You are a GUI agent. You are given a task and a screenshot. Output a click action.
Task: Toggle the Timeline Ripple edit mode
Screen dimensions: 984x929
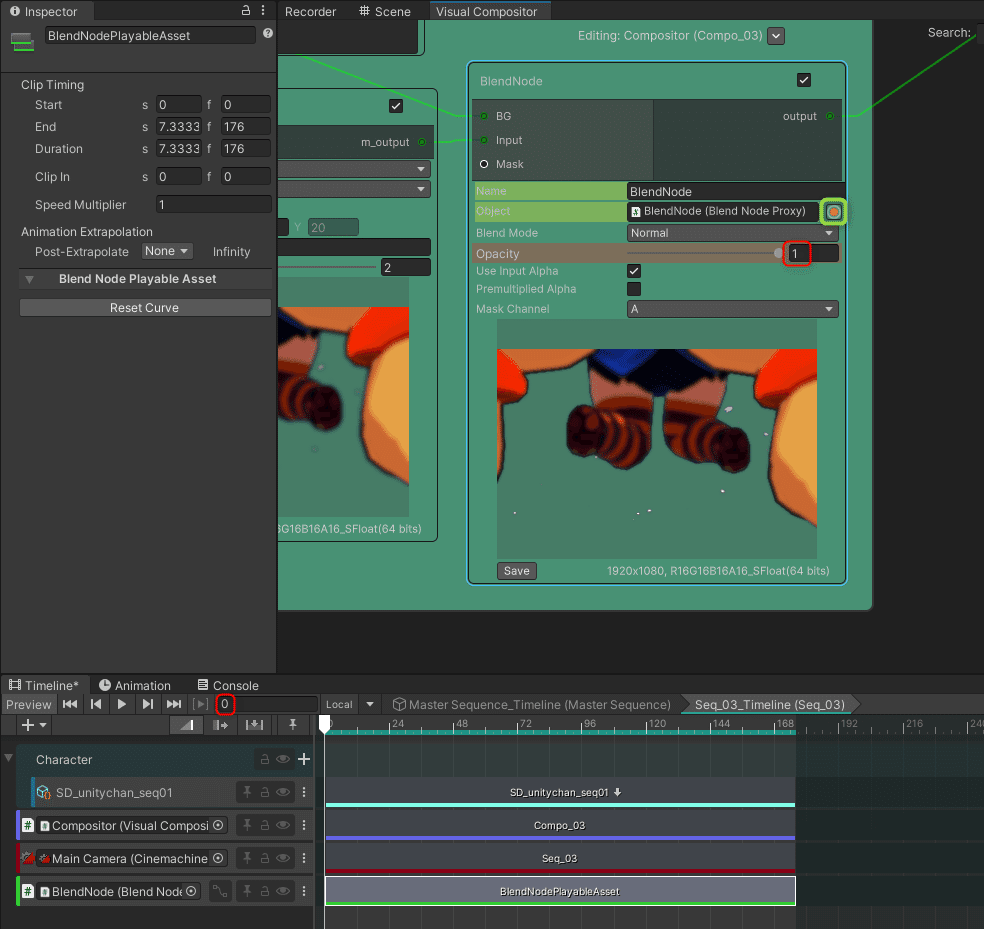pos(222,725)
